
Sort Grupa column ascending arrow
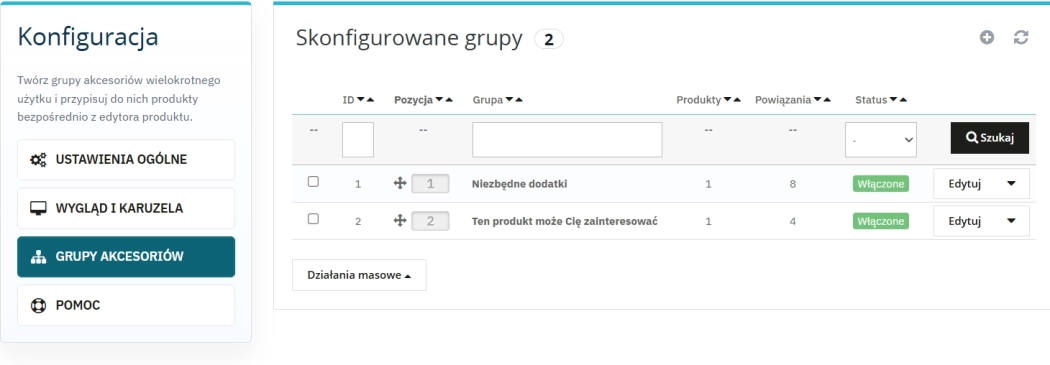coord(518,100)
